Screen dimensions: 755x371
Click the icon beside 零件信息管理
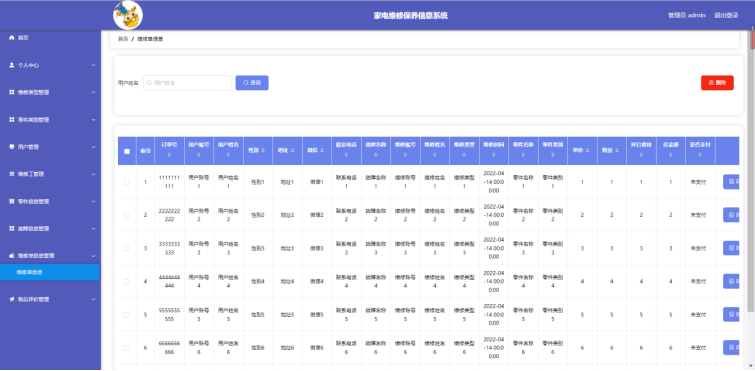tap(12, 201)
